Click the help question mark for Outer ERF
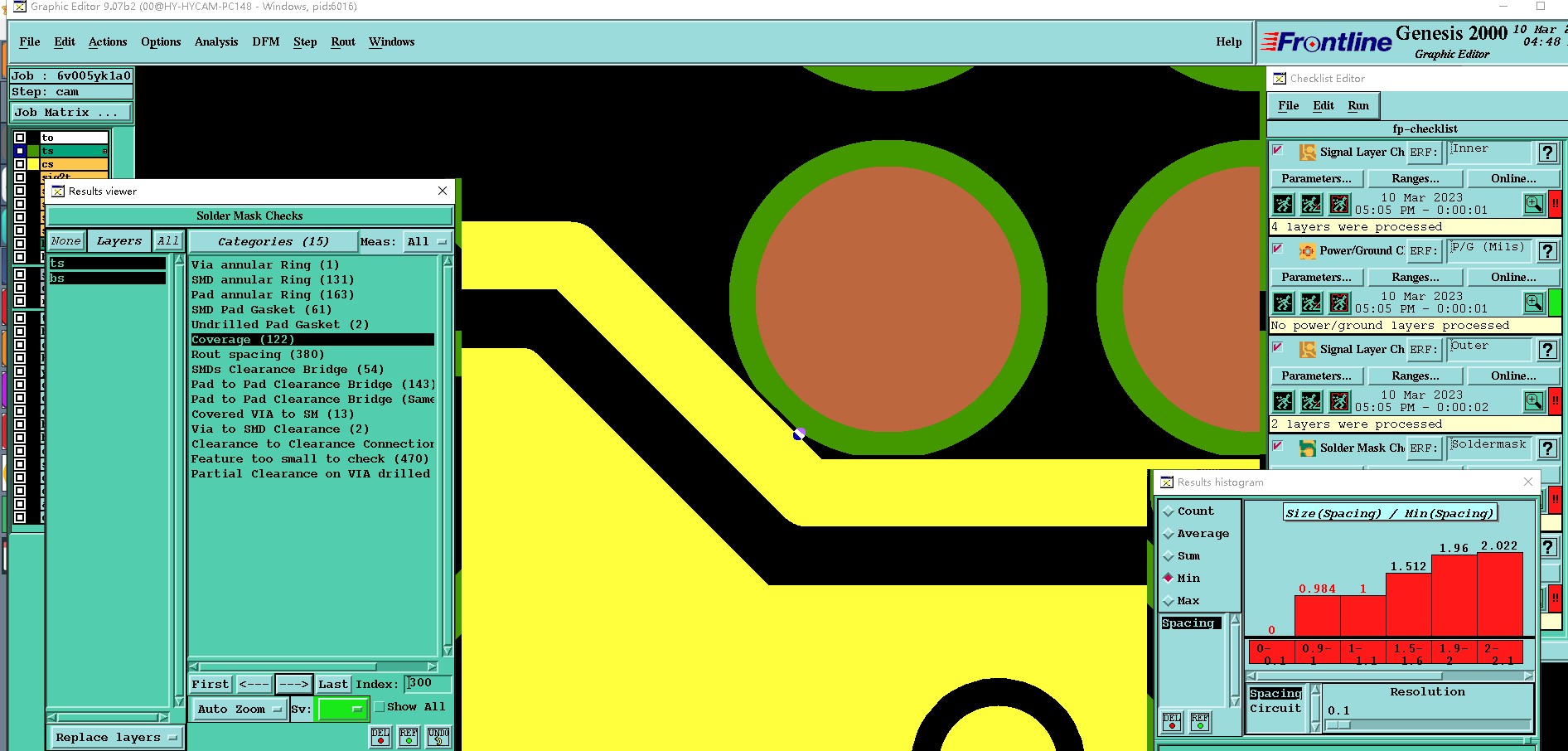Screen dimensions: 1568x751 [x=1547, y=350]
